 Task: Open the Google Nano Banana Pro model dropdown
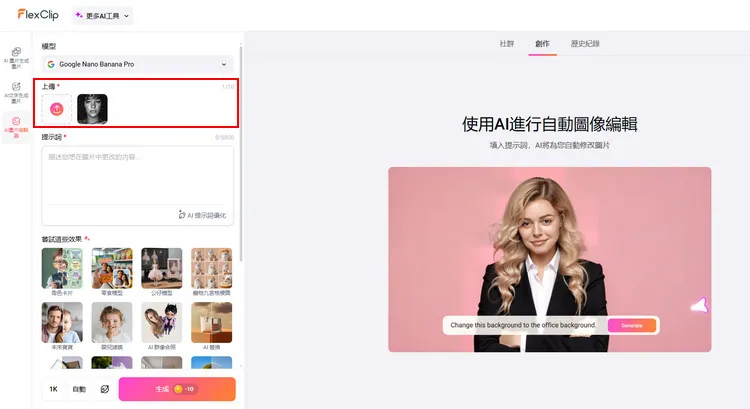[x=137, y=64]
